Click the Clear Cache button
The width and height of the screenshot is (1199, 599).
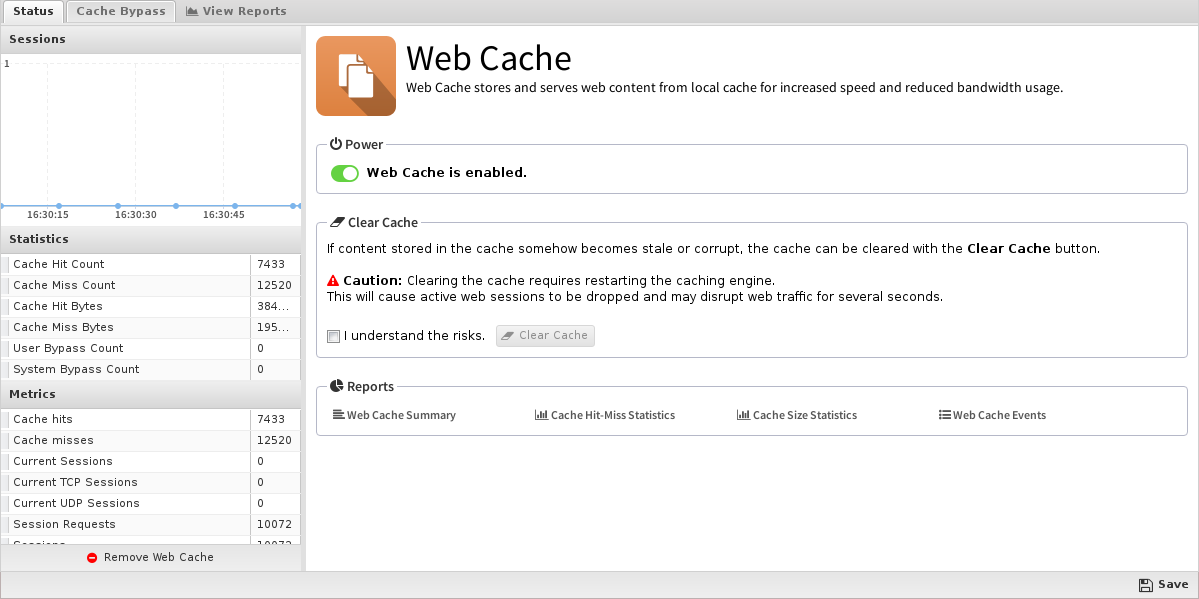(545, 335)
